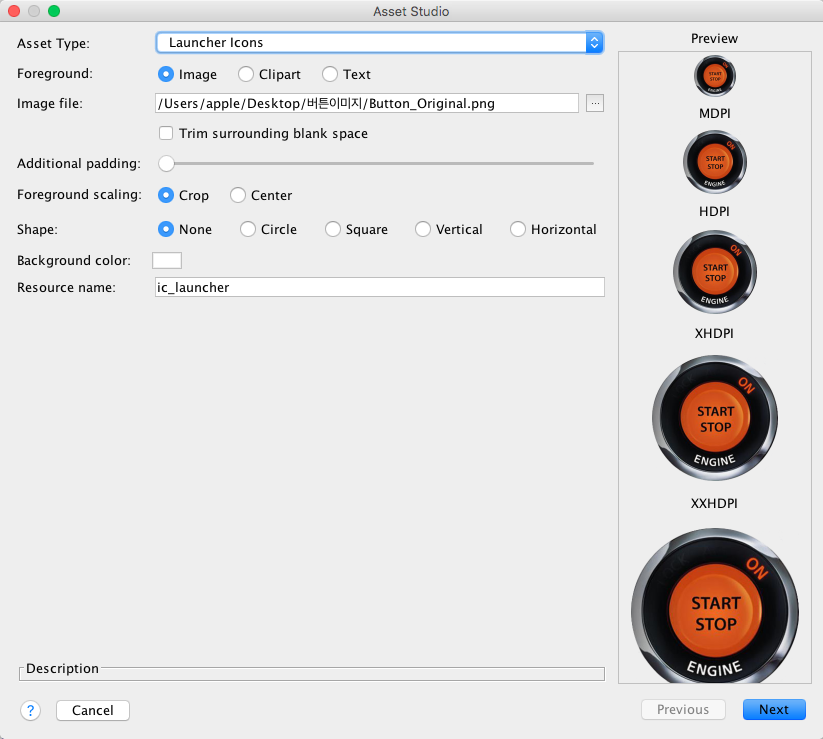Click the HDPI preview icon
This screenshot has width=823, height=739.
point(715,162)
